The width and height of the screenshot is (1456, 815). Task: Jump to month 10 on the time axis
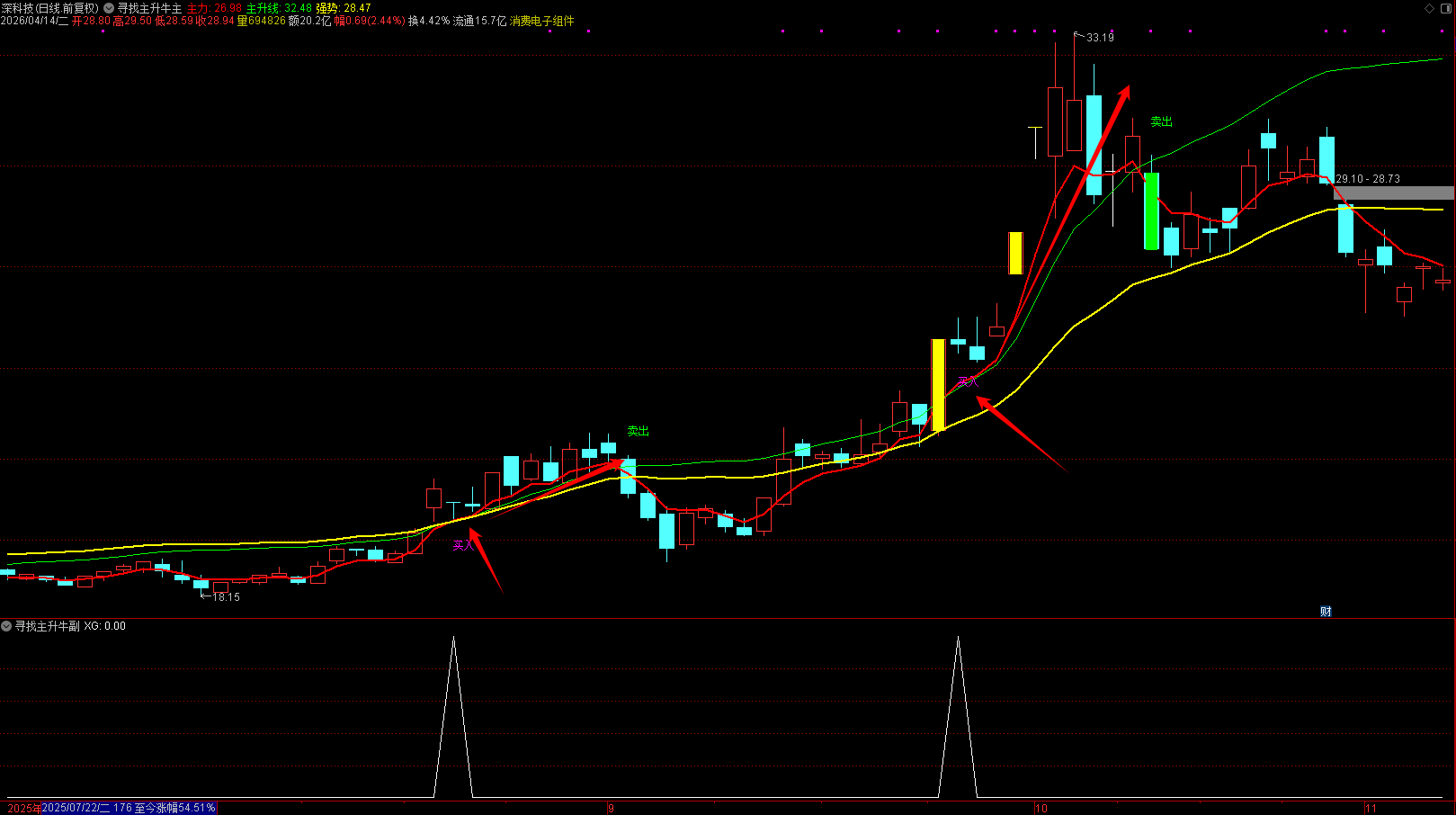1041,809
